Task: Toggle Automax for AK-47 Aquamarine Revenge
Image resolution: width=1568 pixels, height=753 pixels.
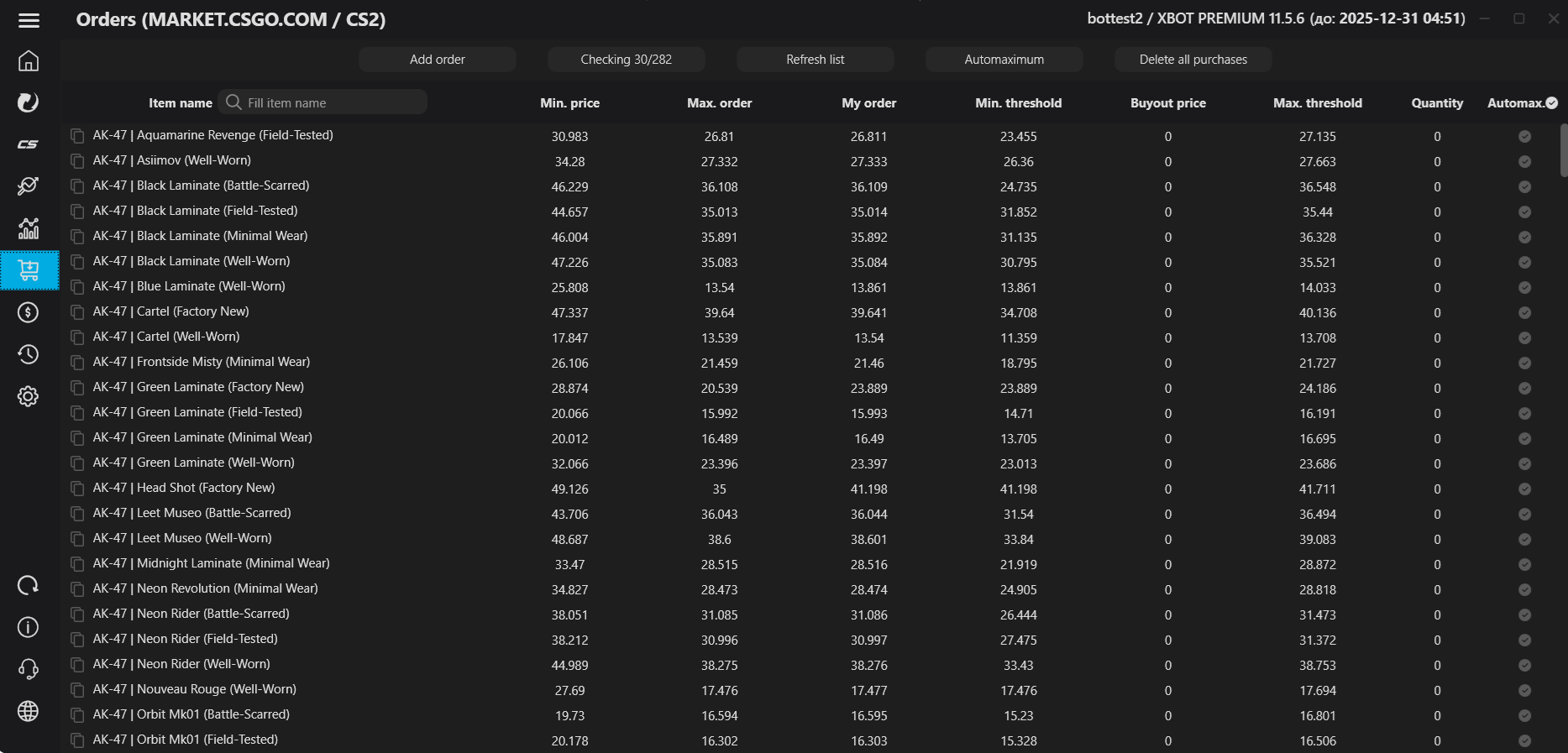Action: click(1524, 137)
